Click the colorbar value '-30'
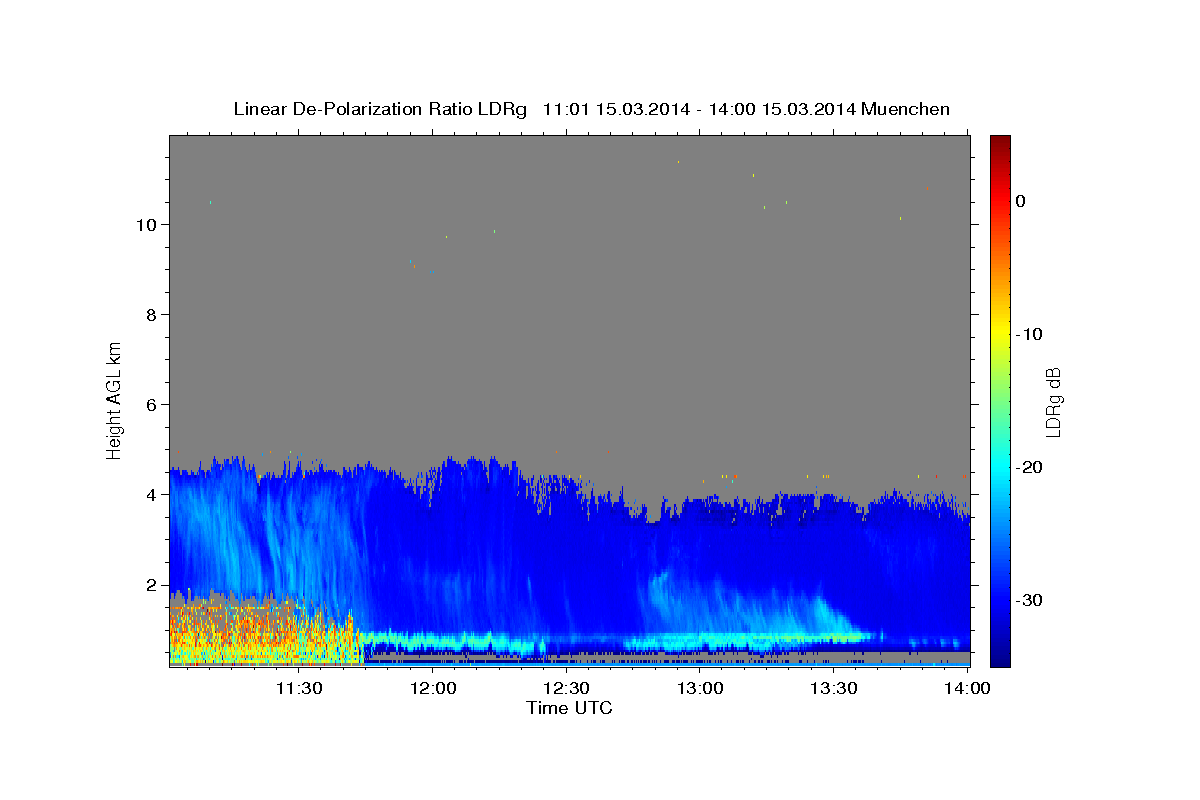 click(1029, 600)
